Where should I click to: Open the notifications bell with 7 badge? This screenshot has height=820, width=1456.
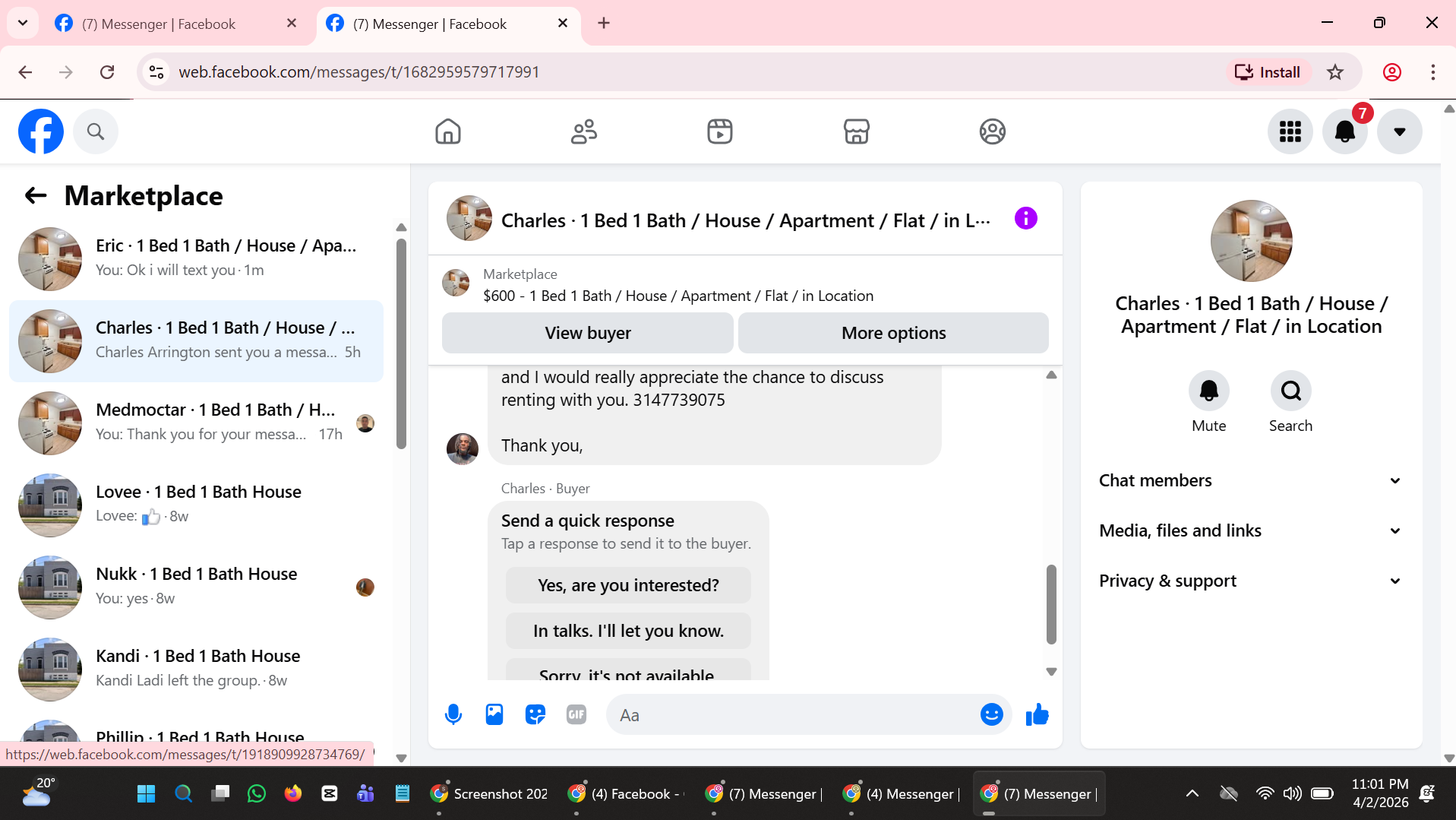[x=1345, y=131]
